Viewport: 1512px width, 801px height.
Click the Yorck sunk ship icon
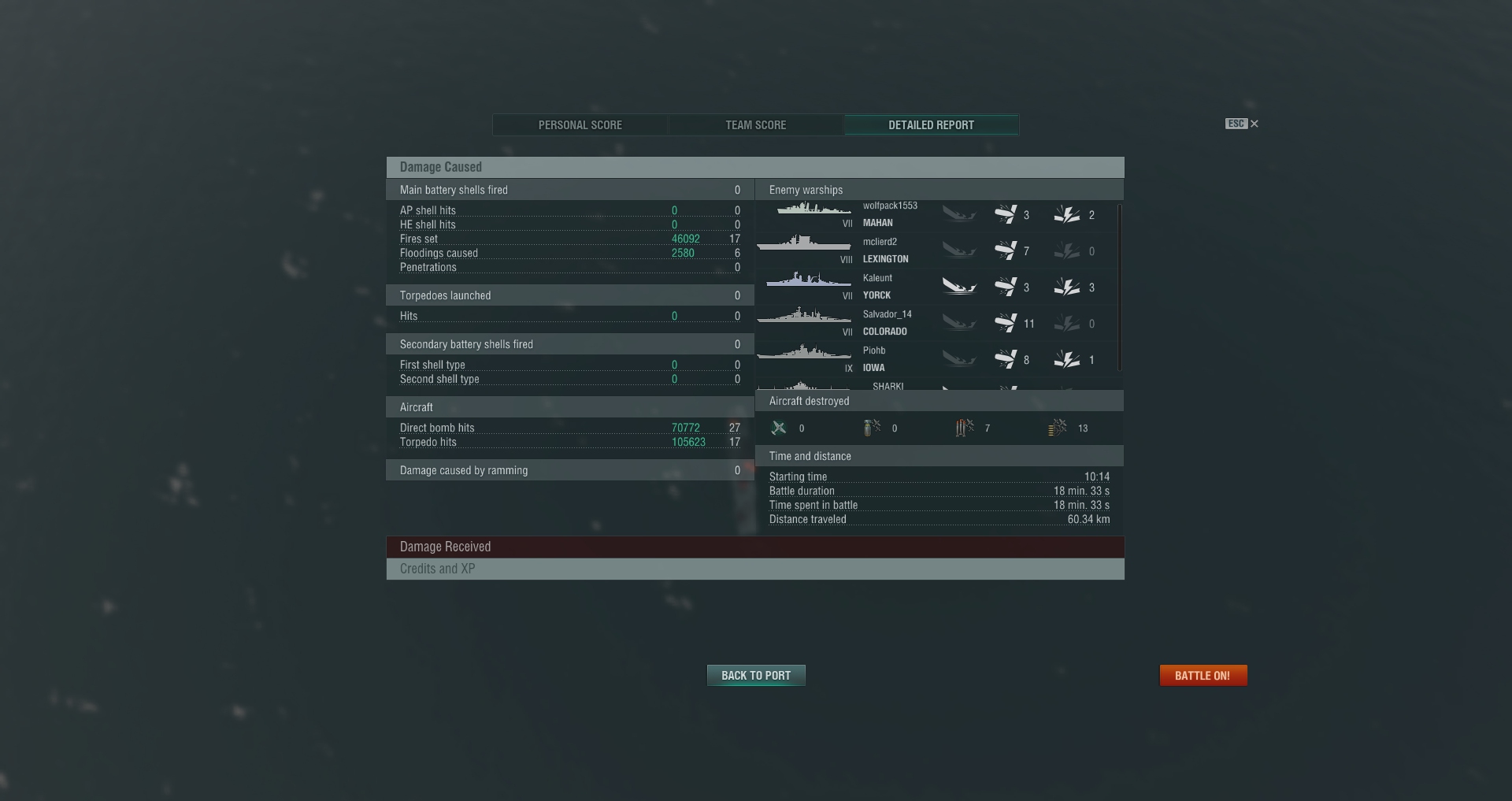pos(959,287)
